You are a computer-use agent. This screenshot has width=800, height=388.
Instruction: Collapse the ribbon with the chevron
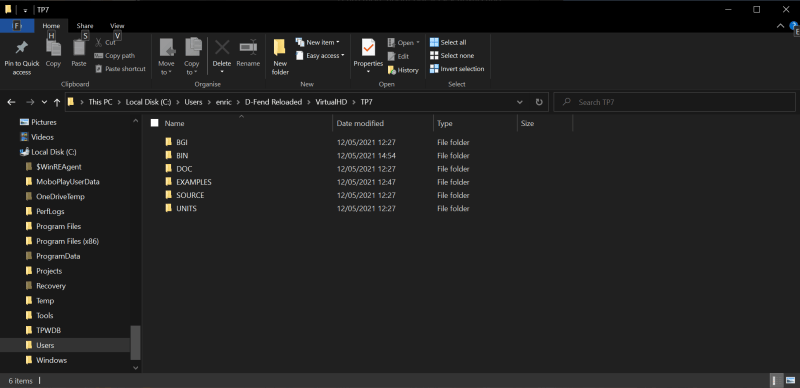pyautogui.click(x=781, y=26)
